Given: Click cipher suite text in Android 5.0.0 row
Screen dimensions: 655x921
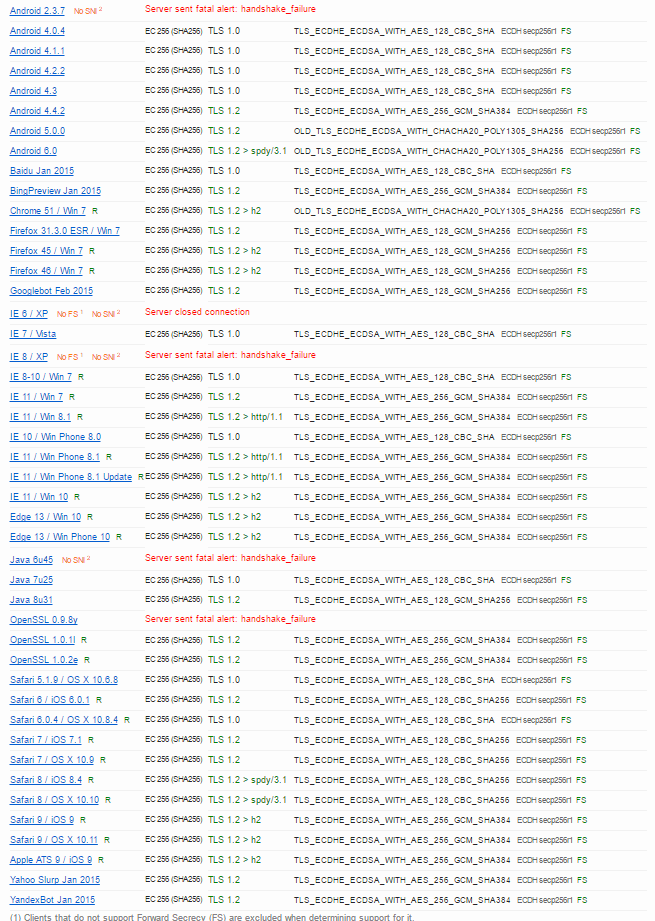Looking at the screenshot, I should (x=428, y=131).
